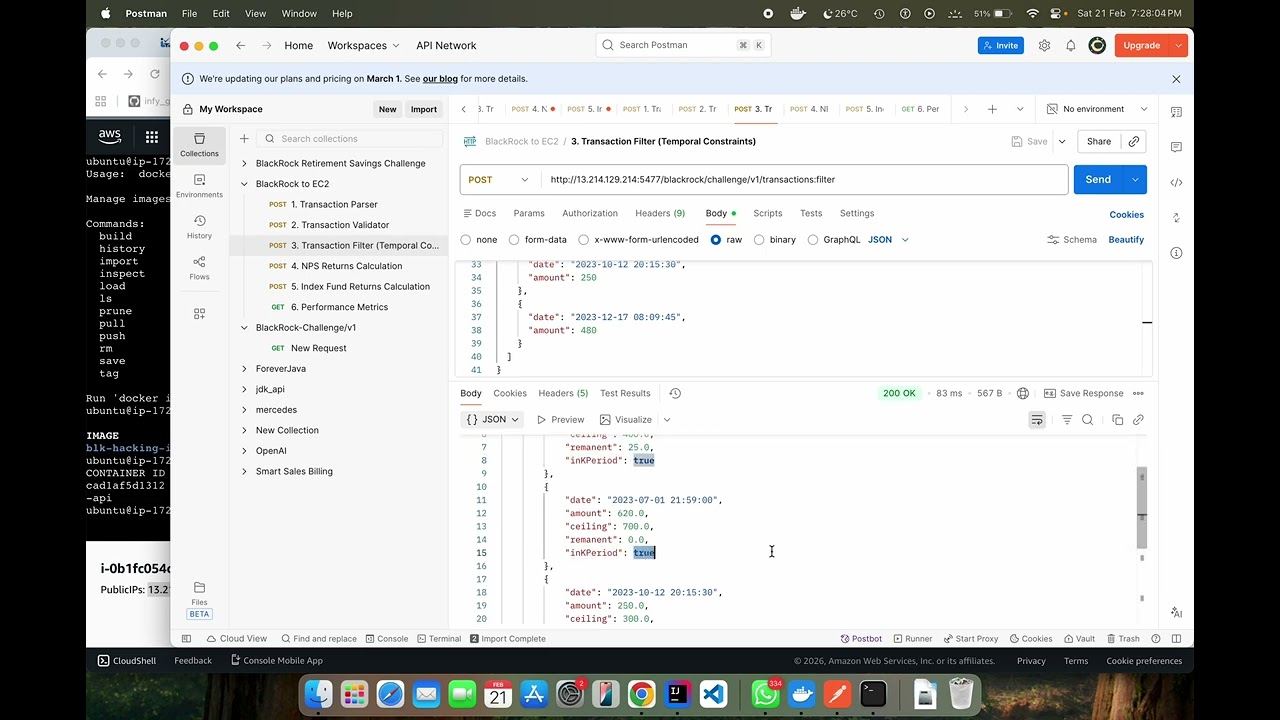
Task: Expand the OpenAI collection
Action: click(245, 451)
